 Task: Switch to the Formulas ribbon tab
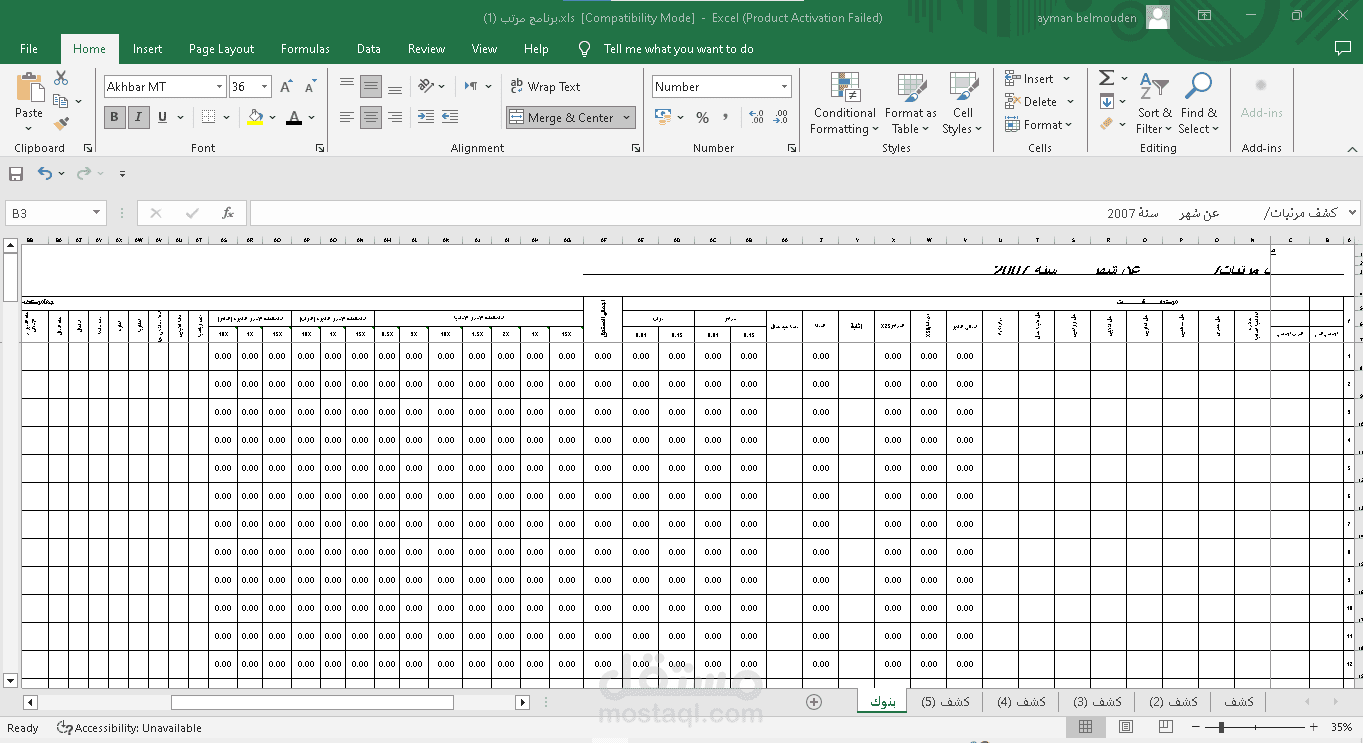(305, 48)
